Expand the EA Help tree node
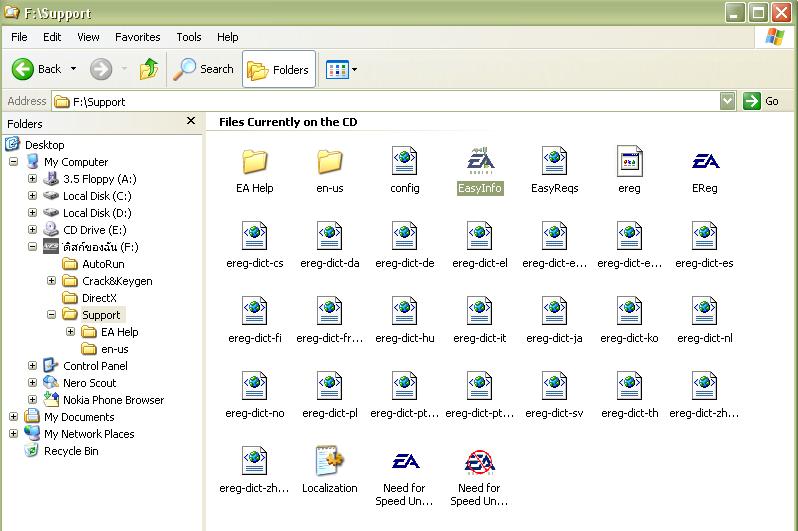 tap(70, 332)
